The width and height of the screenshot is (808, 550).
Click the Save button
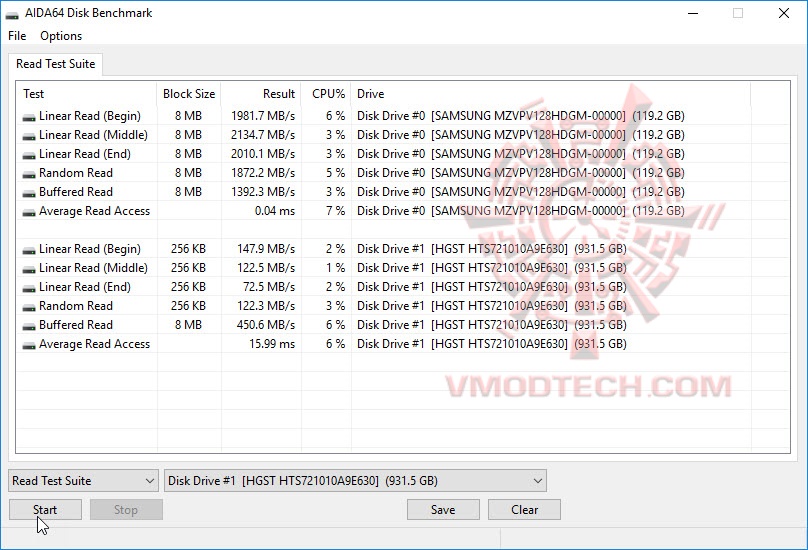(443, 510)
